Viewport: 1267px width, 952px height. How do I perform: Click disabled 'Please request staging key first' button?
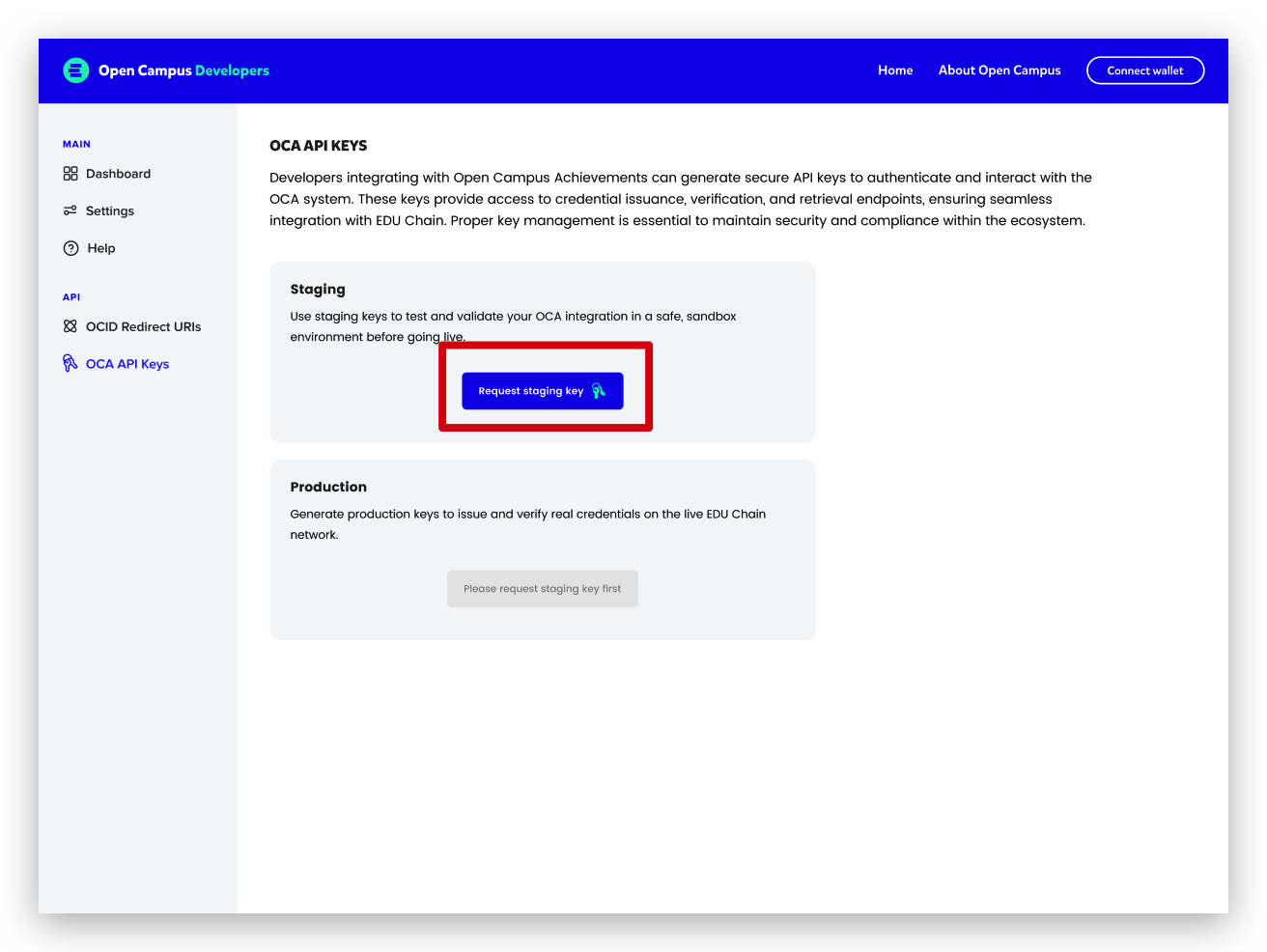(543, 589)
